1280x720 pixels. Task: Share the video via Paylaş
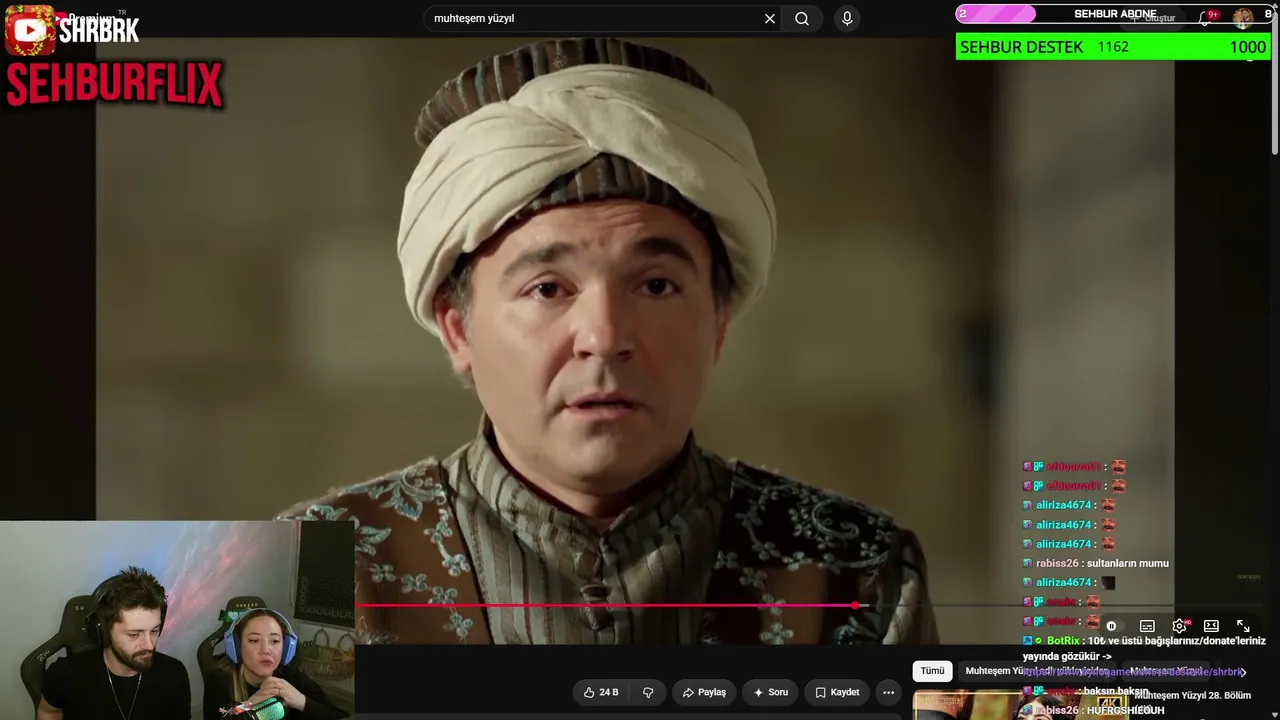click(704, 692)
